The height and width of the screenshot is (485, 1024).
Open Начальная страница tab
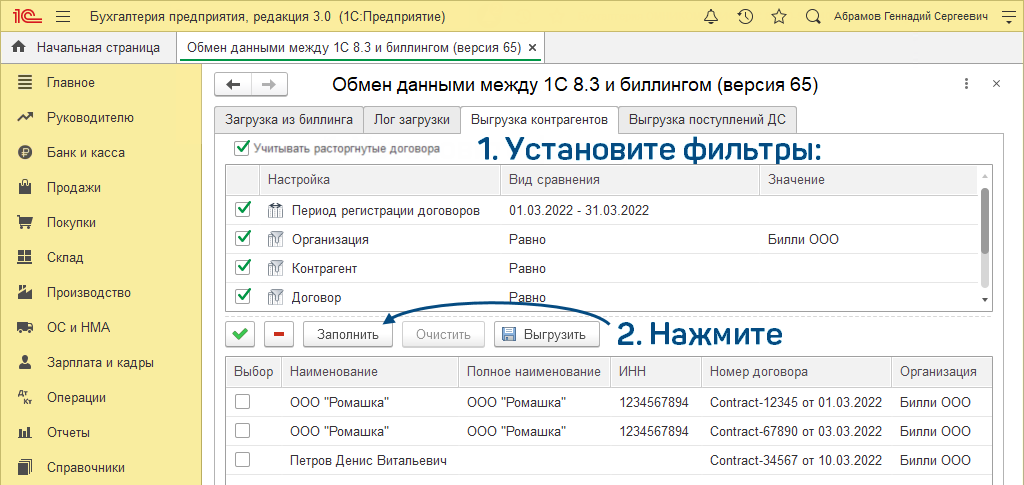pos(89,48)
